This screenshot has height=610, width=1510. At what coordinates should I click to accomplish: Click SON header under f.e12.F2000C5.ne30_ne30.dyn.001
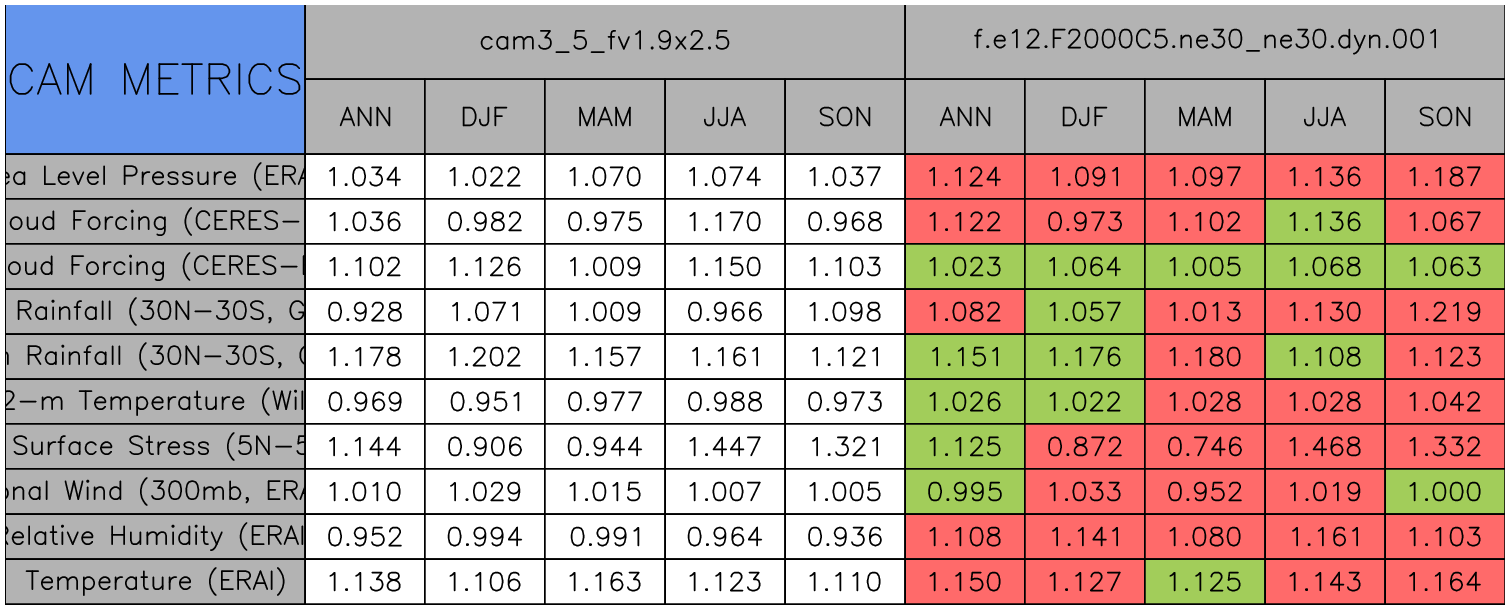coord(1445,117)
